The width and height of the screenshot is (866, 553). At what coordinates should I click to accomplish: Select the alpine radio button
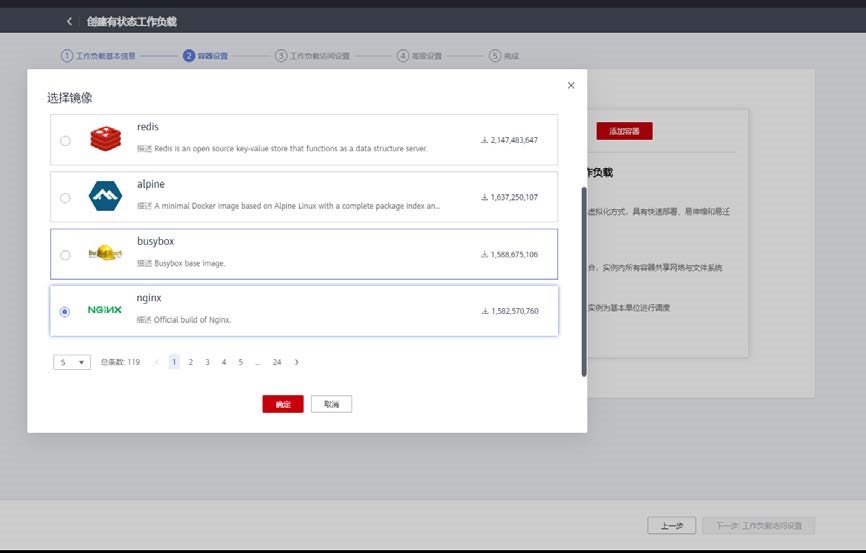point(65,198)
